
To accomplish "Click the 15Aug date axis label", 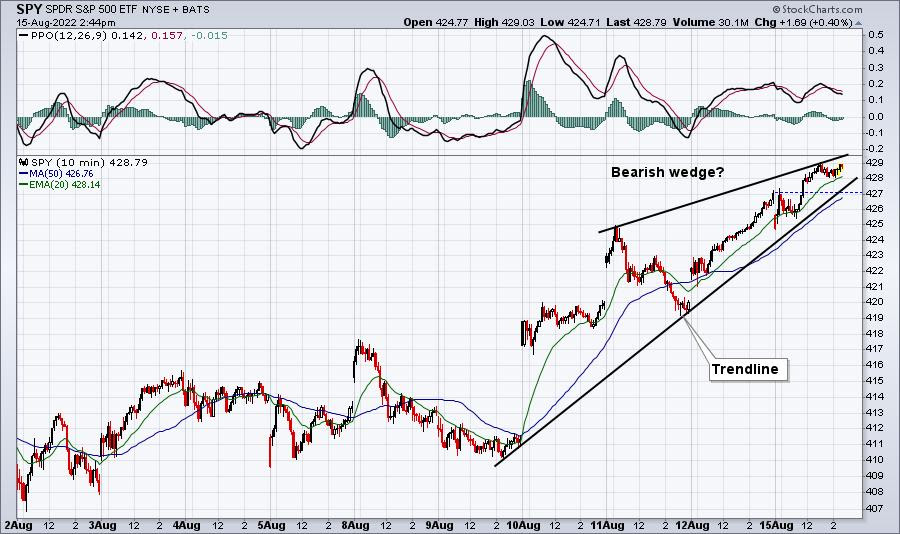I will point(776,525).
